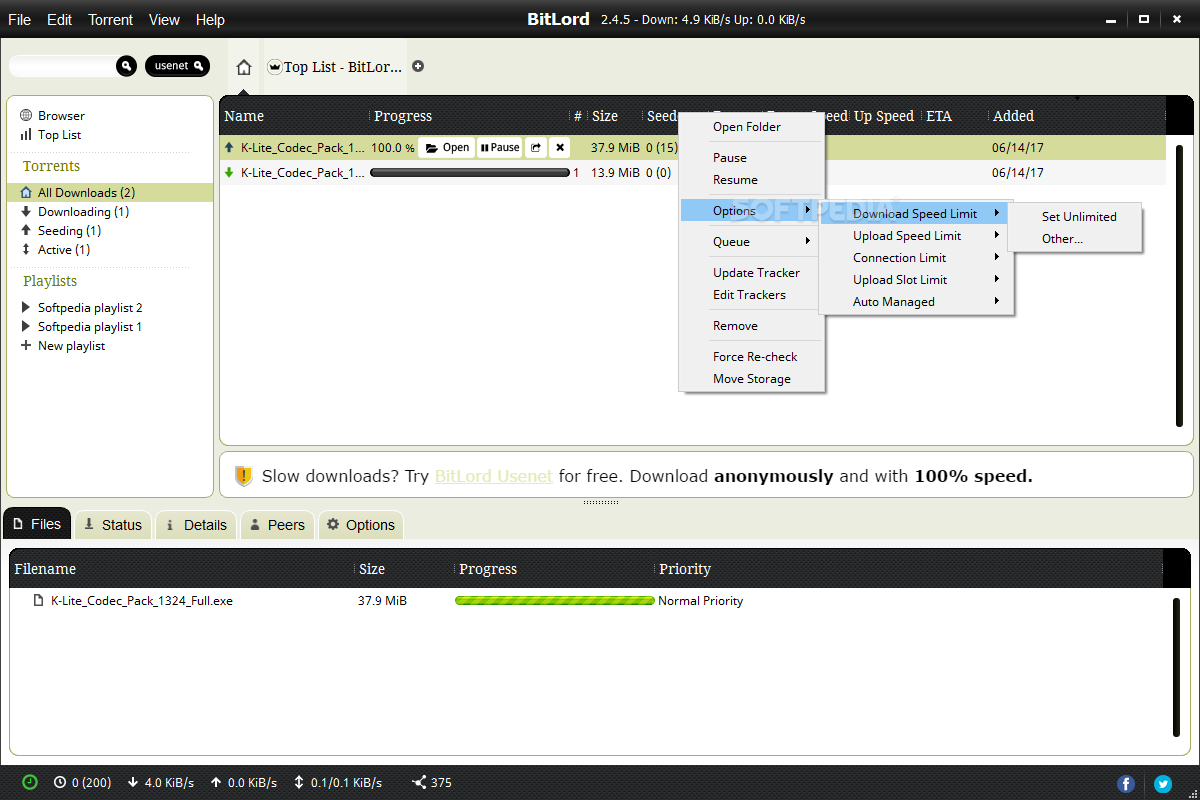
Task: Click the Facebook icon in status bar
Action: click(1126, 783)
